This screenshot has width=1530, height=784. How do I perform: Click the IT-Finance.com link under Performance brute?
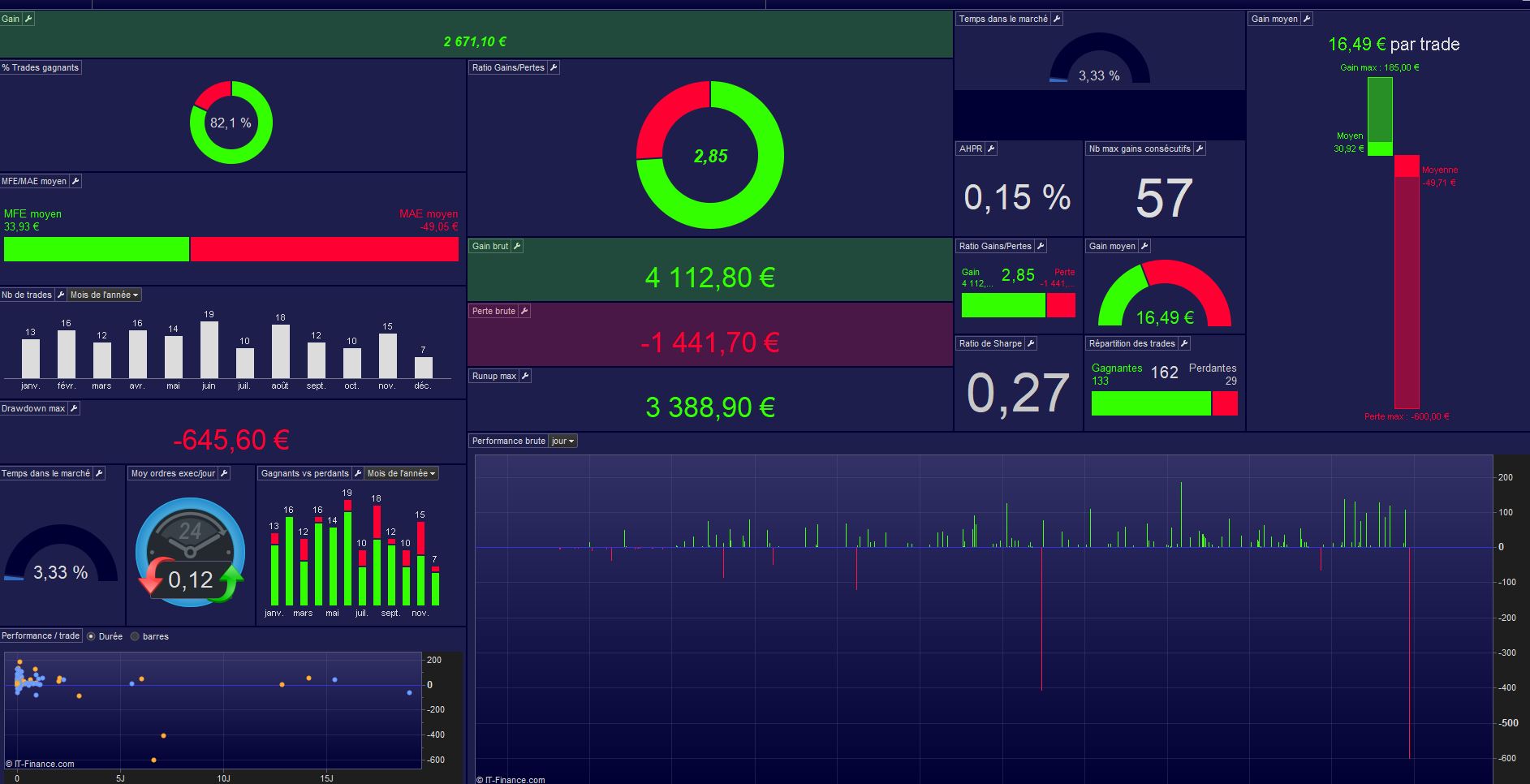511,780
